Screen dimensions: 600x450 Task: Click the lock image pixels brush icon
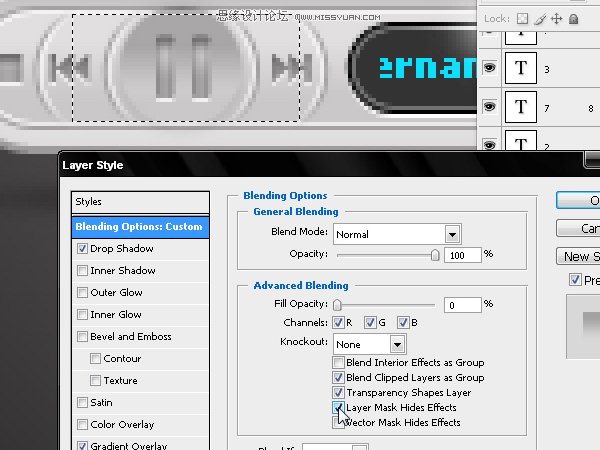(540, 19)
